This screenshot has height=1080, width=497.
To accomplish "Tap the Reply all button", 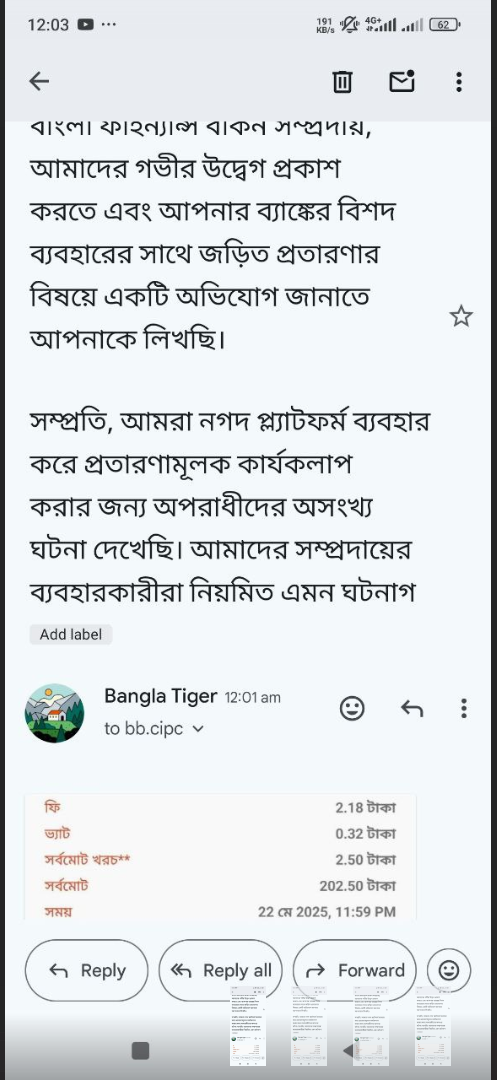I will pyautogui.click(x=220, y=970).
